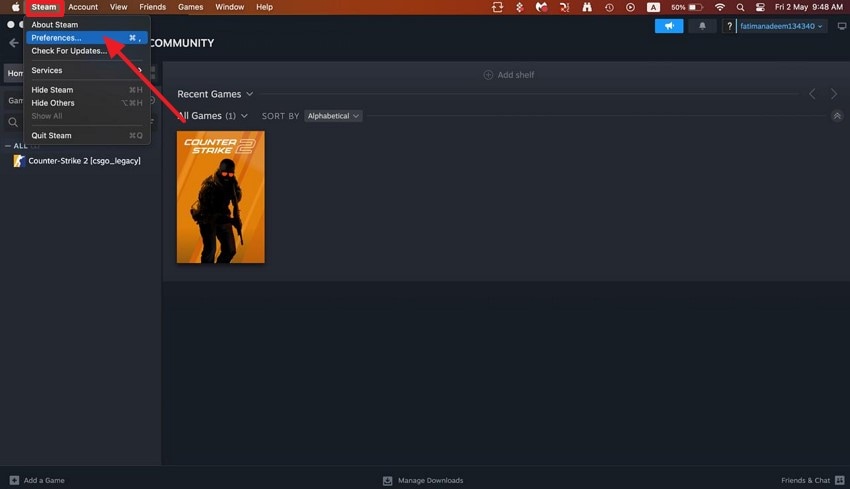The height and width of the screenshot is (489, 850).
Task: Click the binoculars menu bar icon
Action: 587,7
